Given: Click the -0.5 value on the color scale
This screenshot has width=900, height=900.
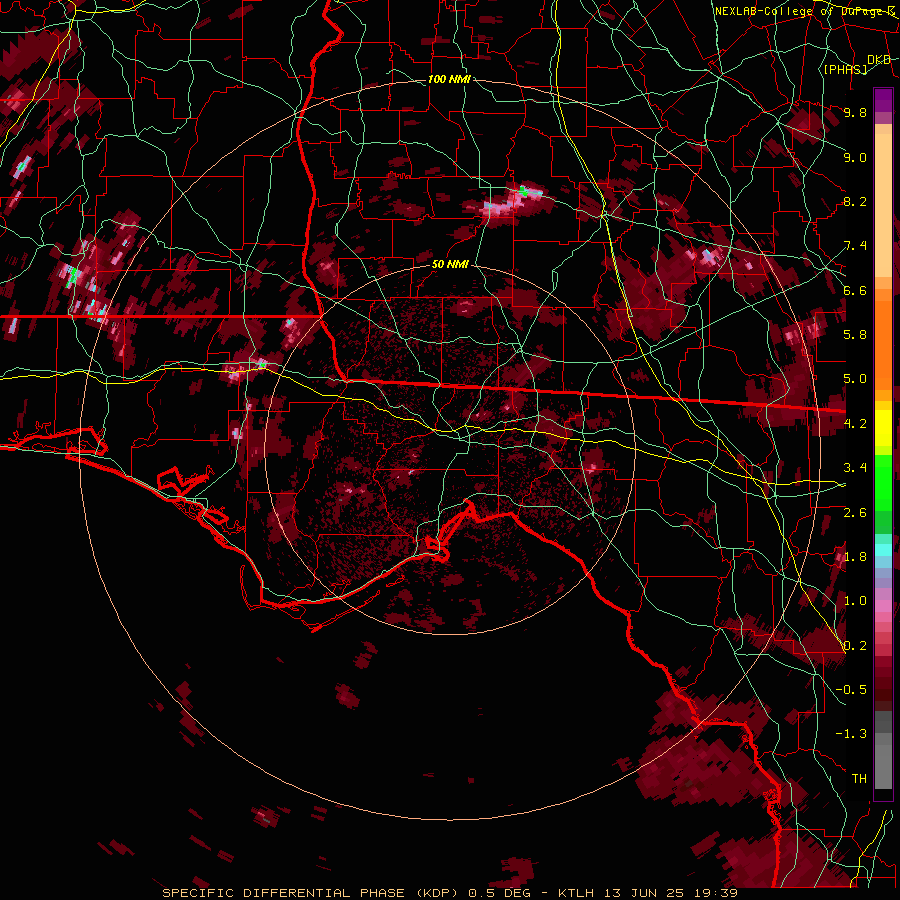Looking at the screenshot, I should click(x=851, y=690).
